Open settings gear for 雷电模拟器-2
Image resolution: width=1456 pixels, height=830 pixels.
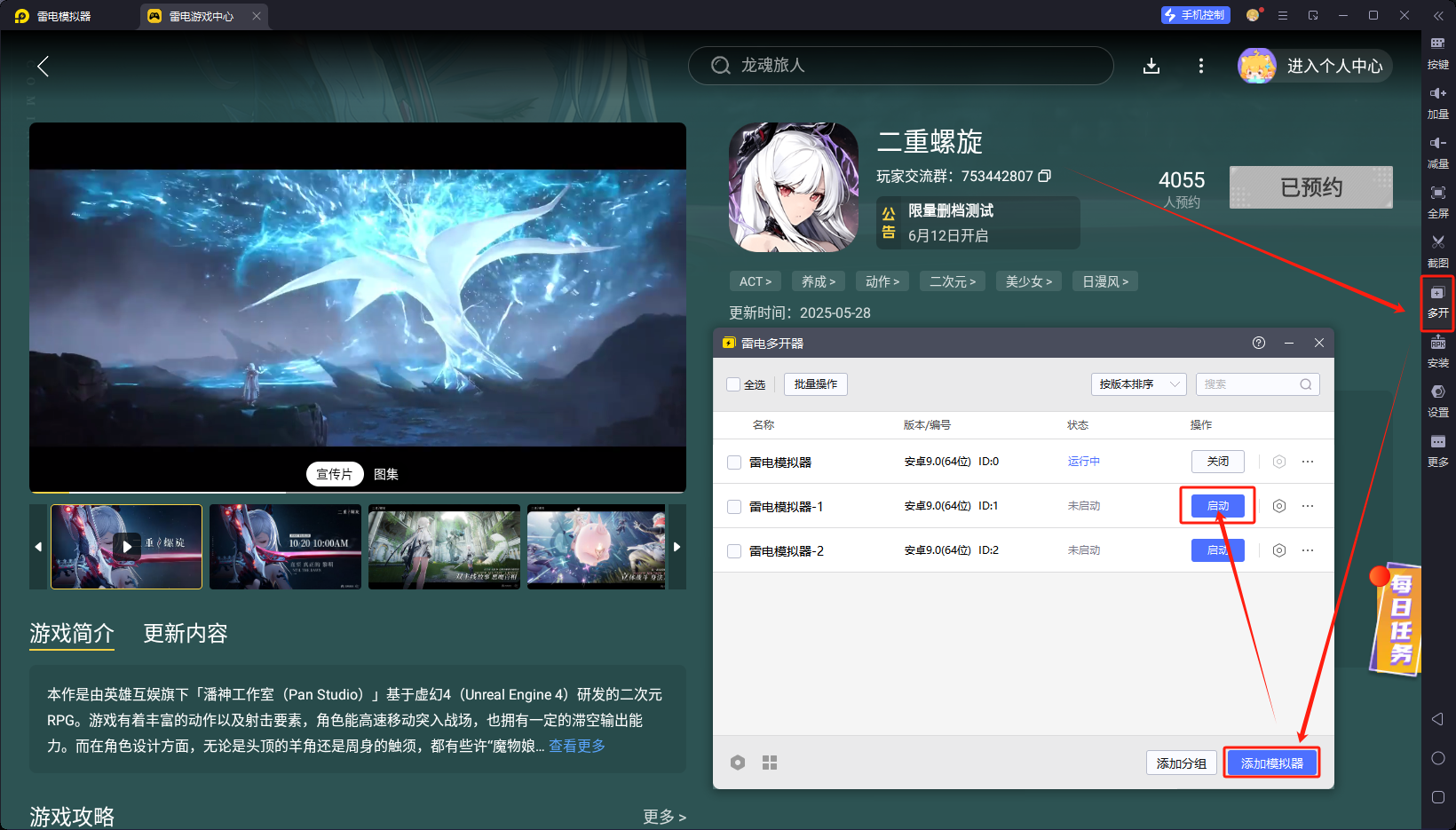[1279, 550]
